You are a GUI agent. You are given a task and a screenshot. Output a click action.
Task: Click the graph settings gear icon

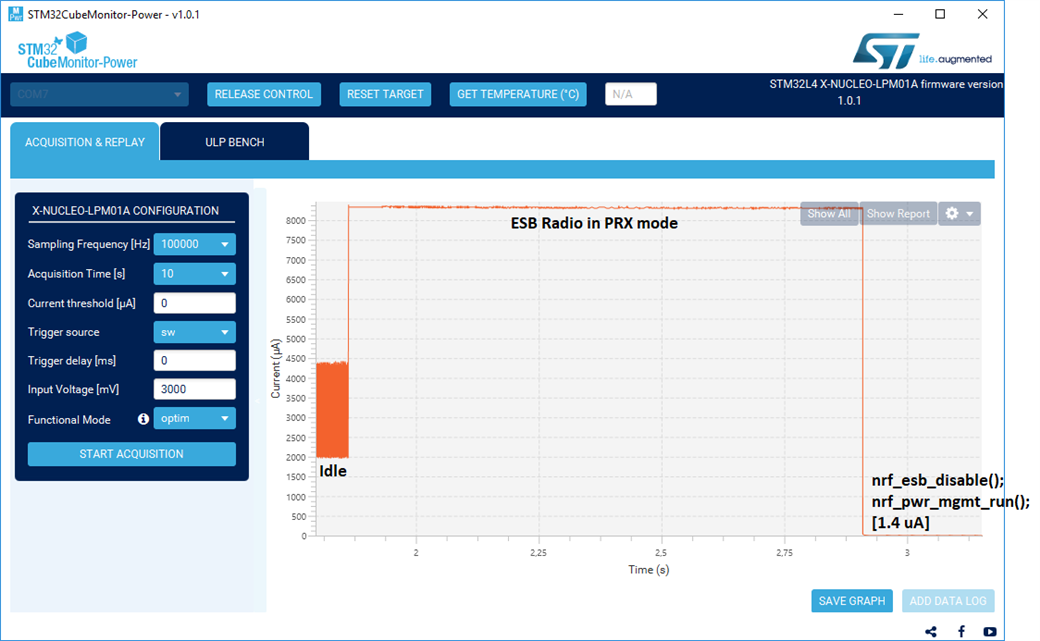pyautogui.click(x=952, y=213)
